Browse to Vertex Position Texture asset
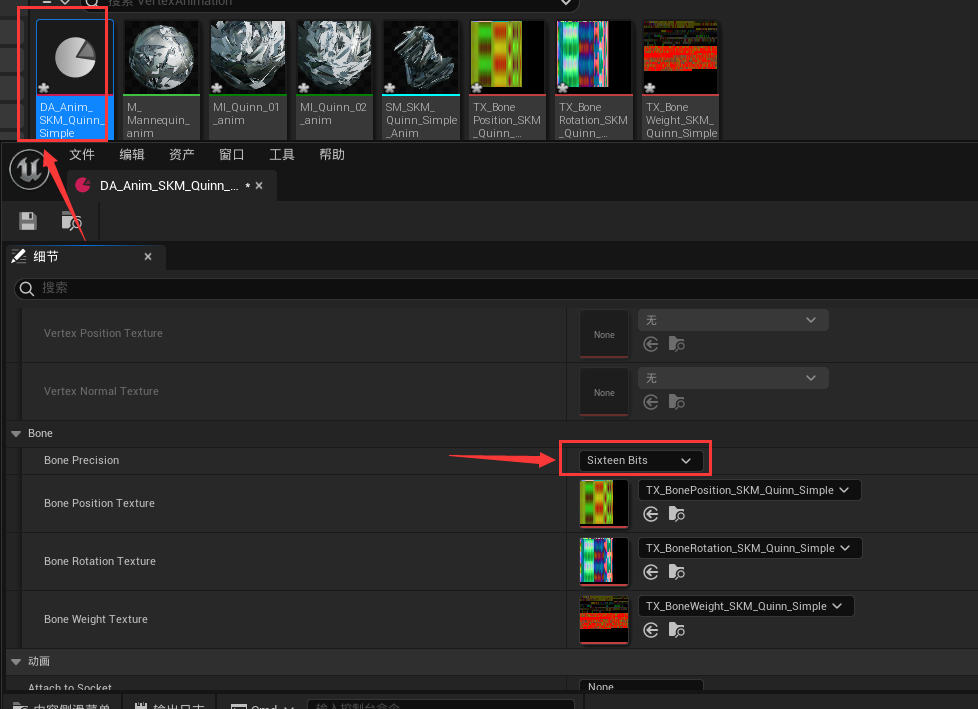Viewport: 978px width, 709px height. coord(677,344)
